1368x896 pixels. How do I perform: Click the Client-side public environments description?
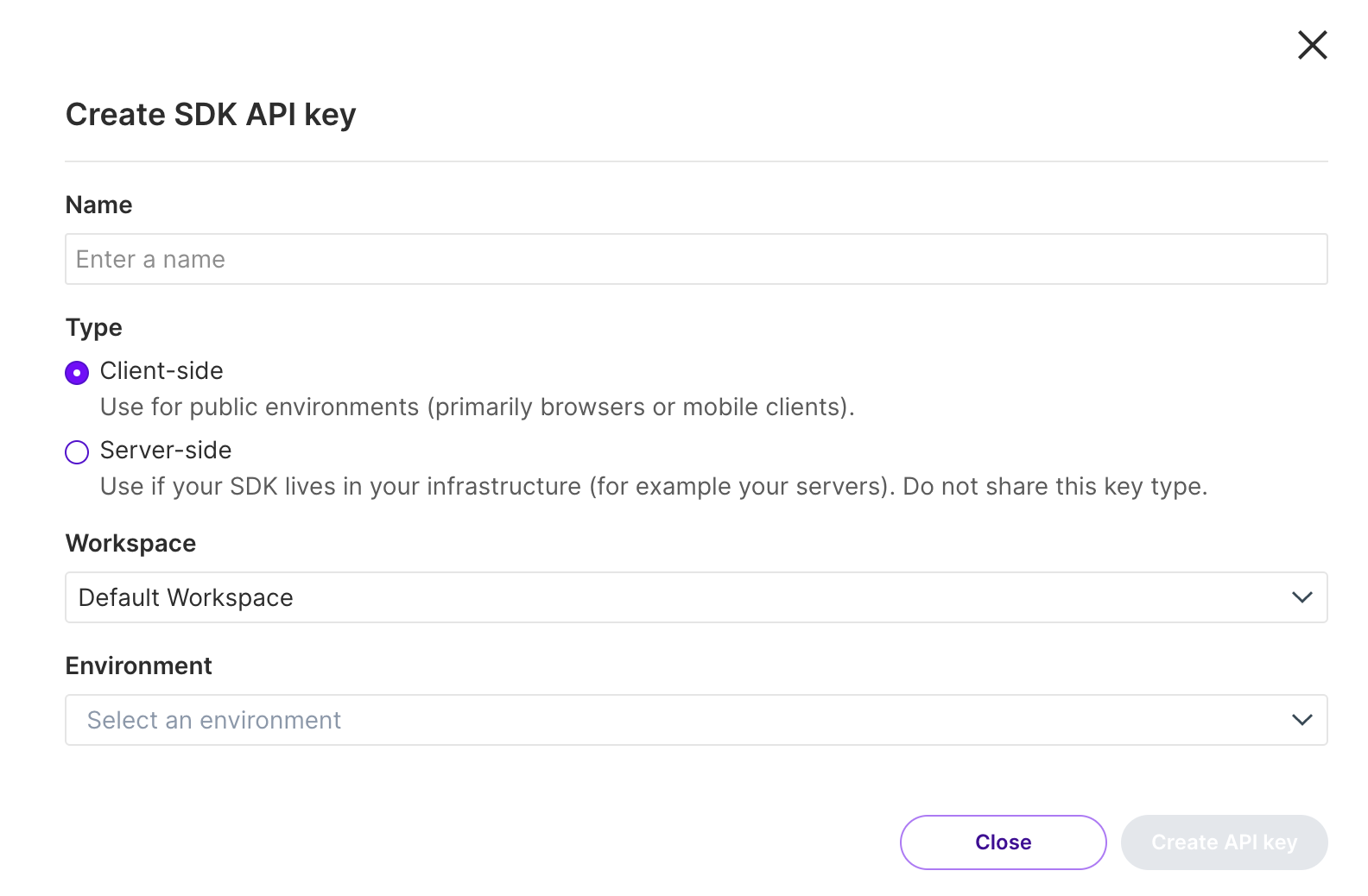point(477,407)
